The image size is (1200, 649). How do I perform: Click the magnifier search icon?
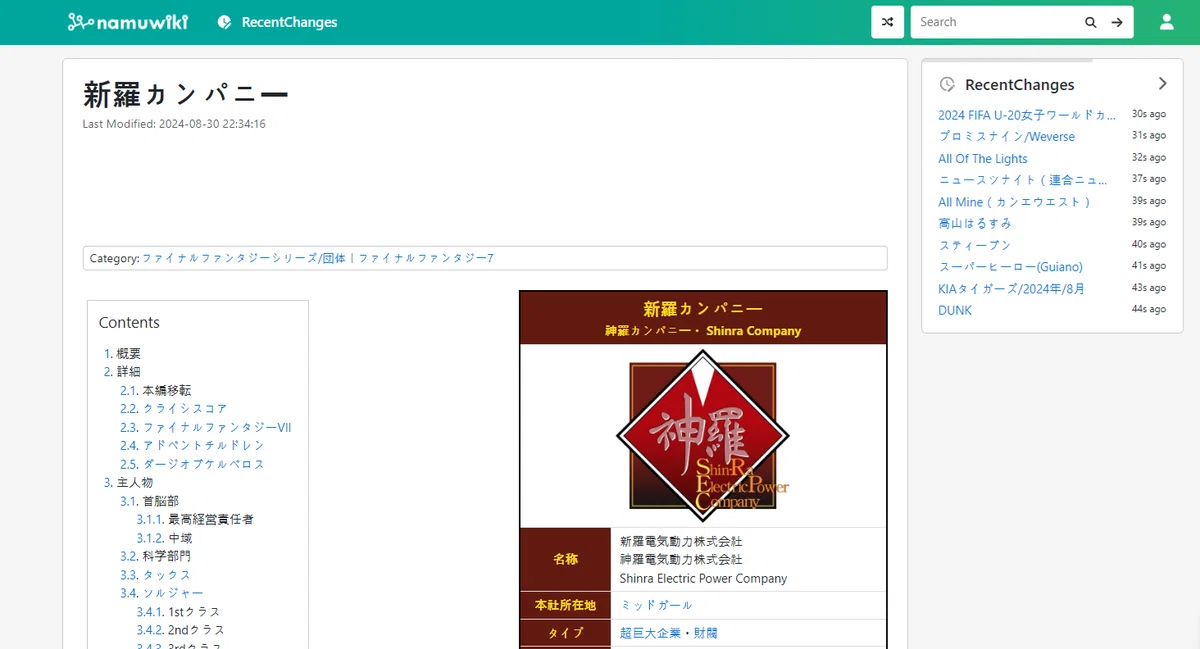coord(1091,22)
